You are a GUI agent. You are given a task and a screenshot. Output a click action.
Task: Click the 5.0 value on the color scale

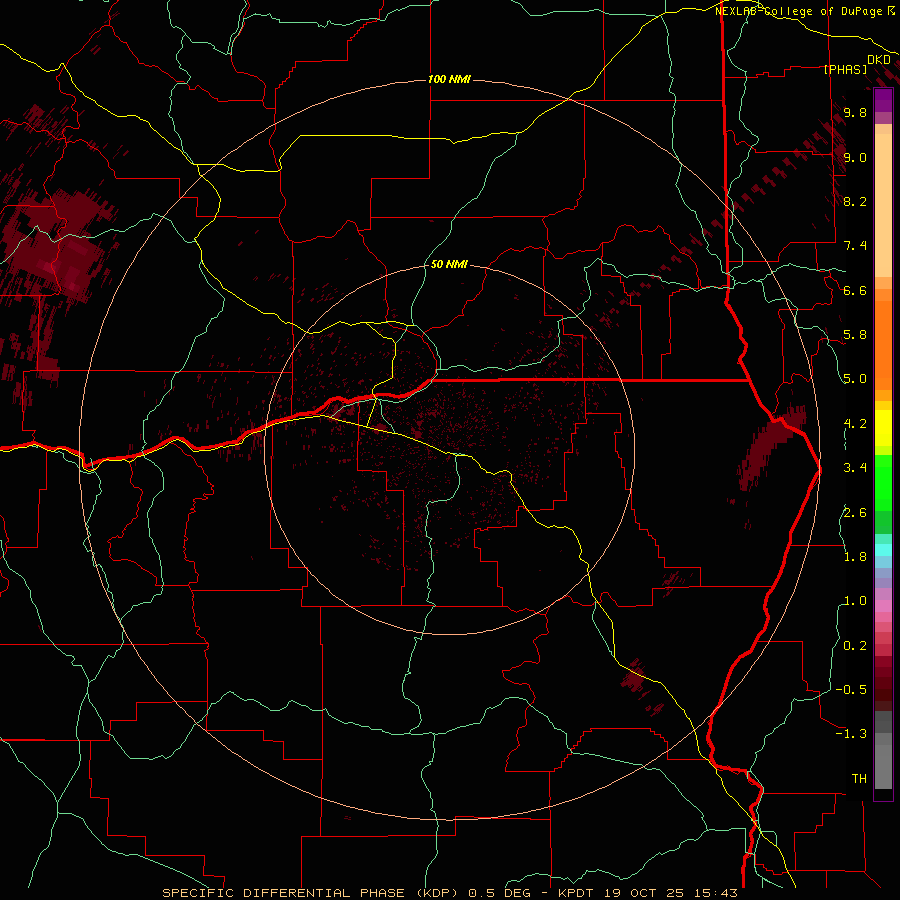coord(855,379)
